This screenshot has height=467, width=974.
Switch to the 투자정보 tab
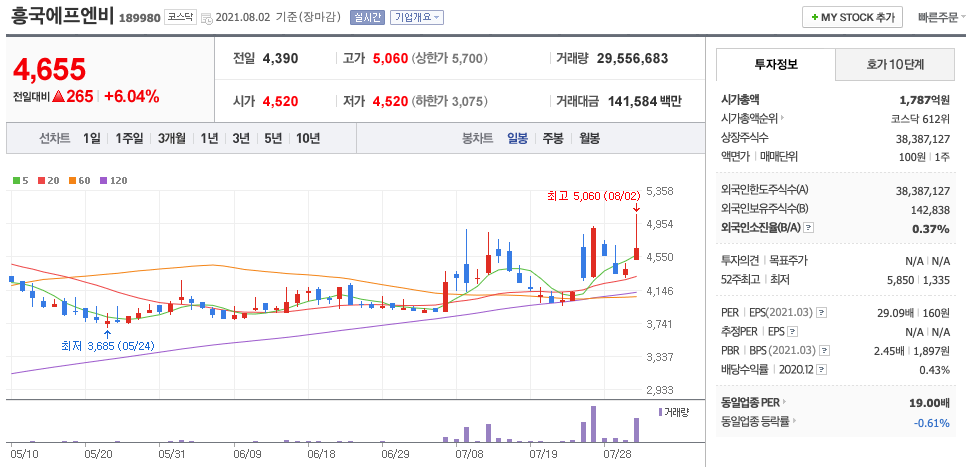(x=776, y=65)
